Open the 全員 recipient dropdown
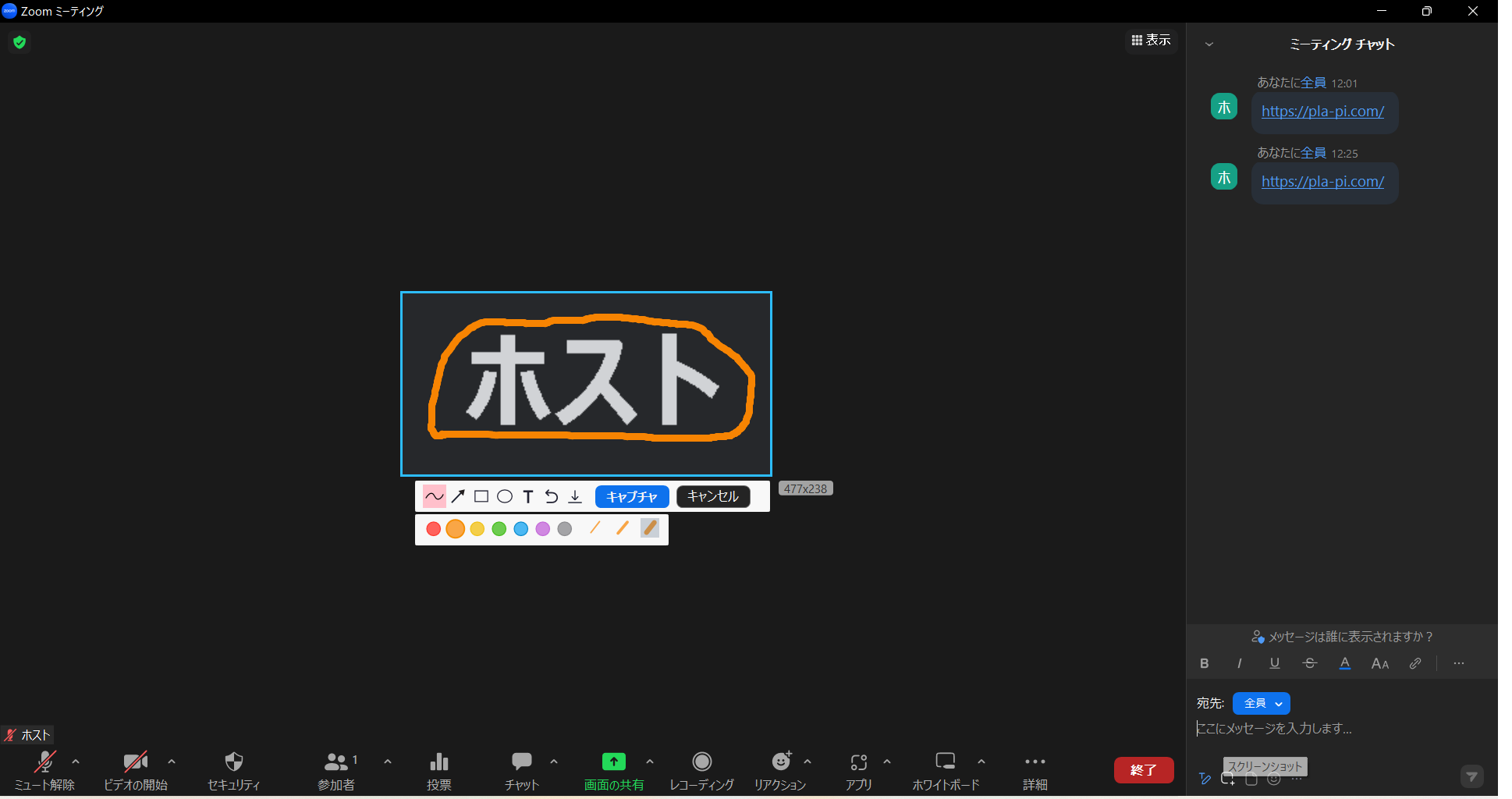 click(x=1261, y=703)
